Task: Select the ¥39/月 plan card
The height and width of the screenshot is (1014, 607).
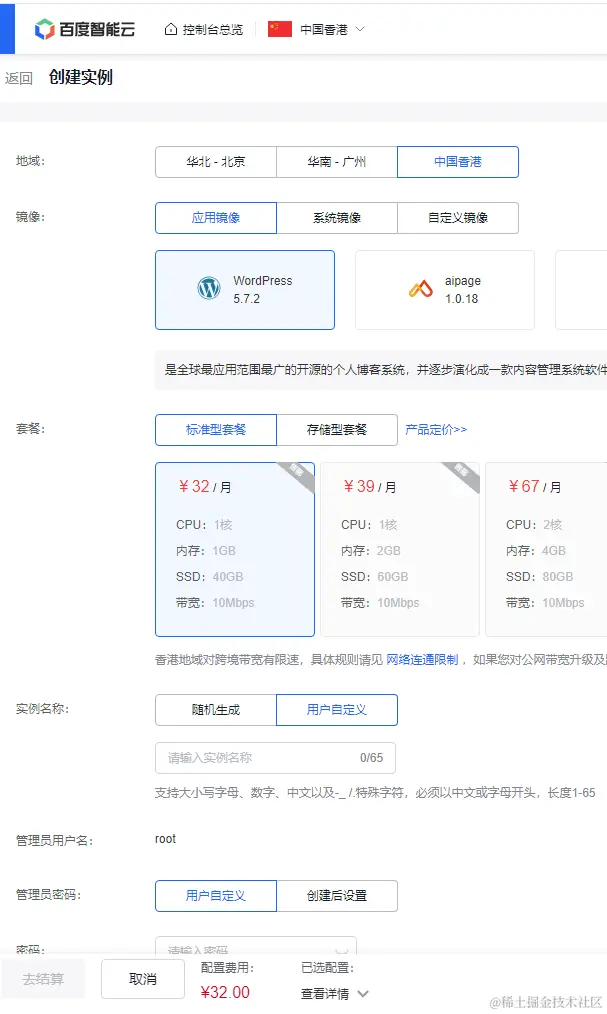Action: click(x=400, y=549)
